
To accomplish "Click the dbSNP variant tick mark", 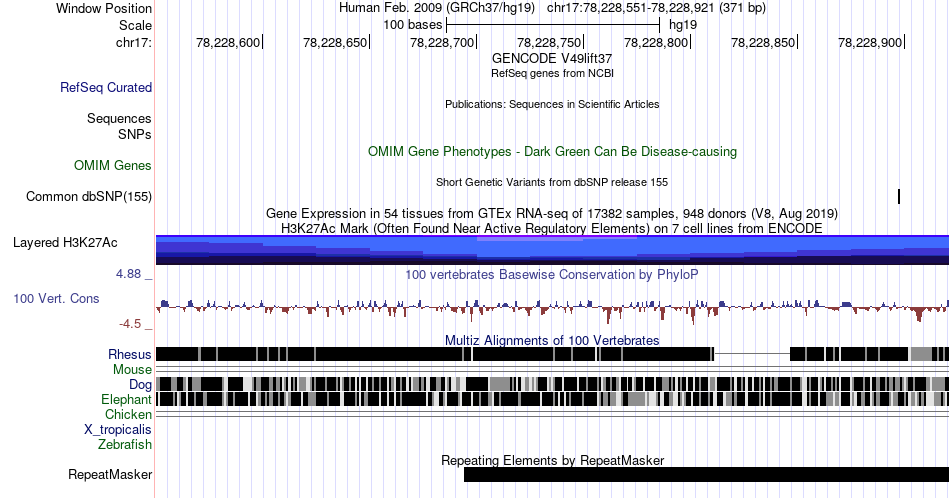I will (x=899, y=196).
